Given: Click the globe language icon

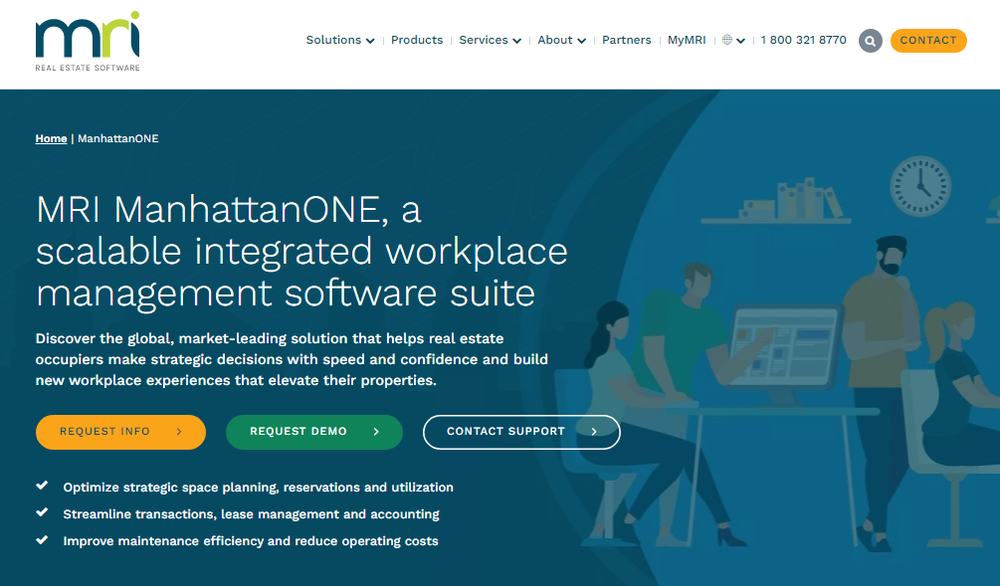Looking at the screenshot, I should pyautogui.click(x=727, y=40).
